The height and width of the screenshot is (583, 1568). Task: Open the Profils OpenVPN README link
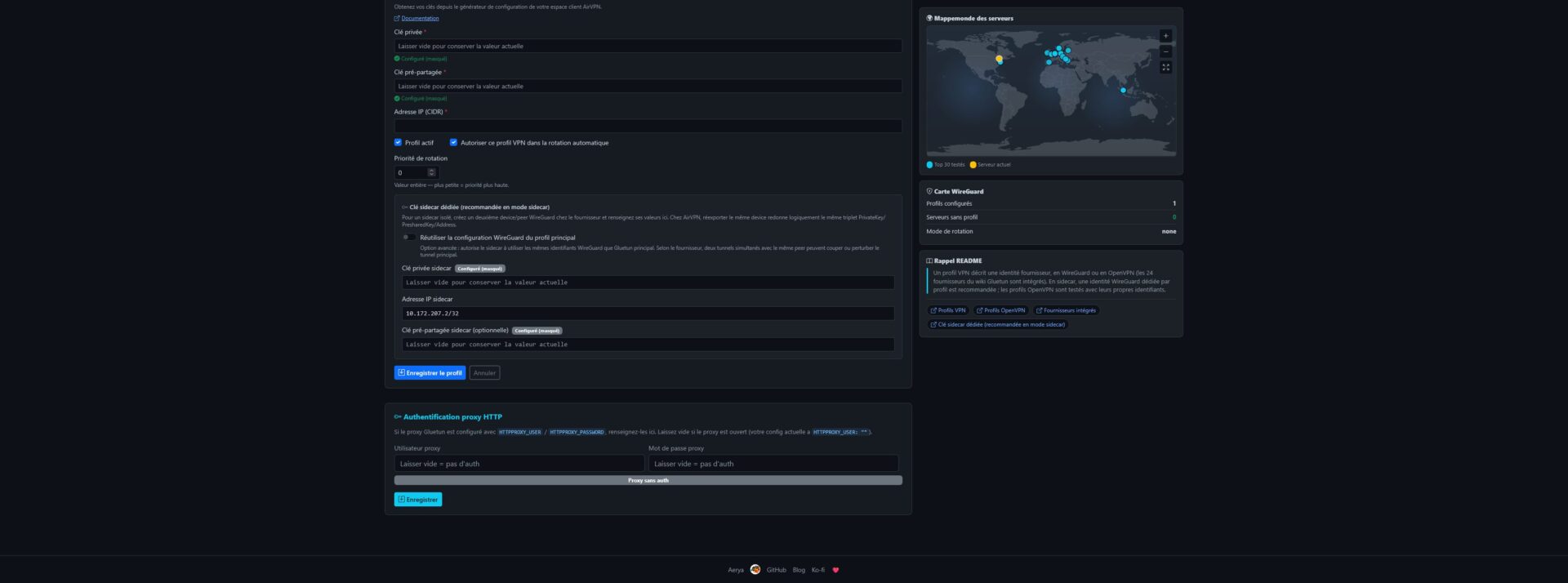pos(1000,310)
